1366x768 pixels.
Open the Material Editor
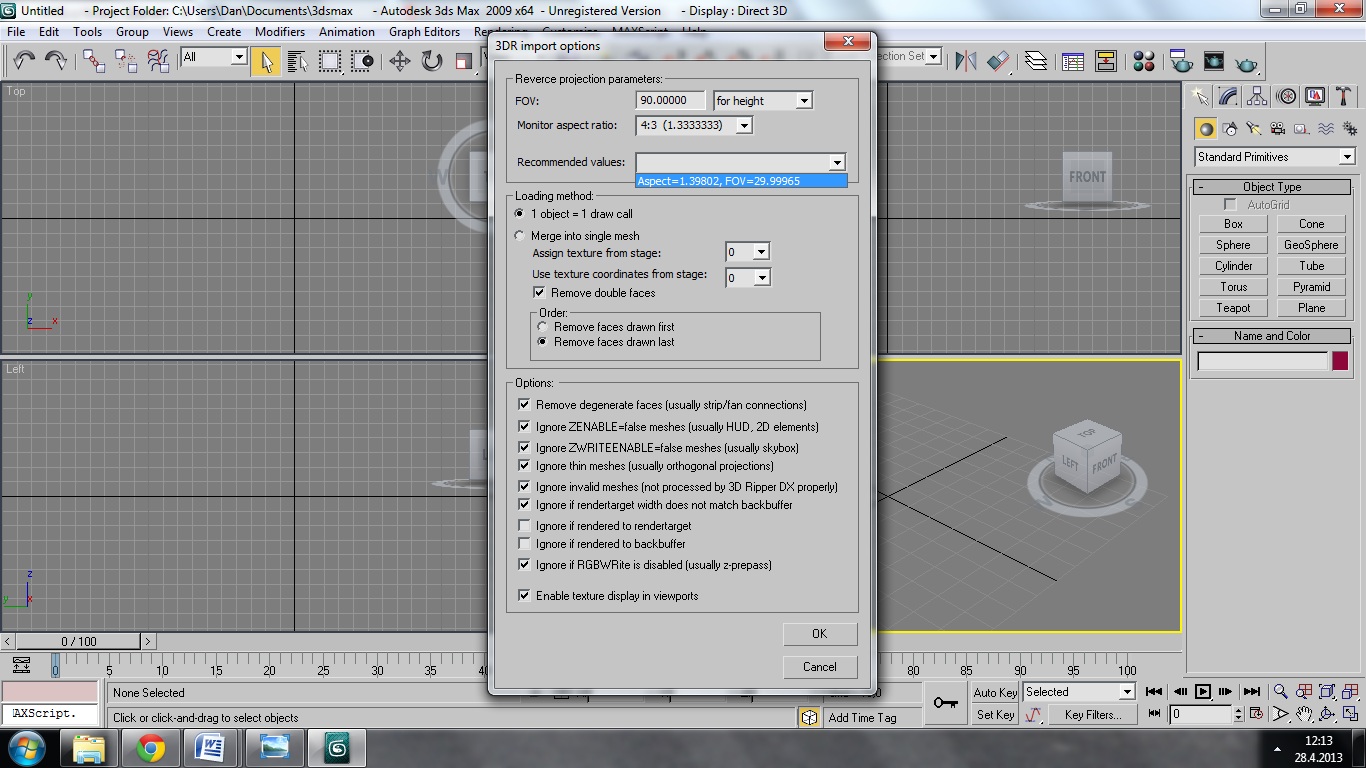pos(1145,61)
